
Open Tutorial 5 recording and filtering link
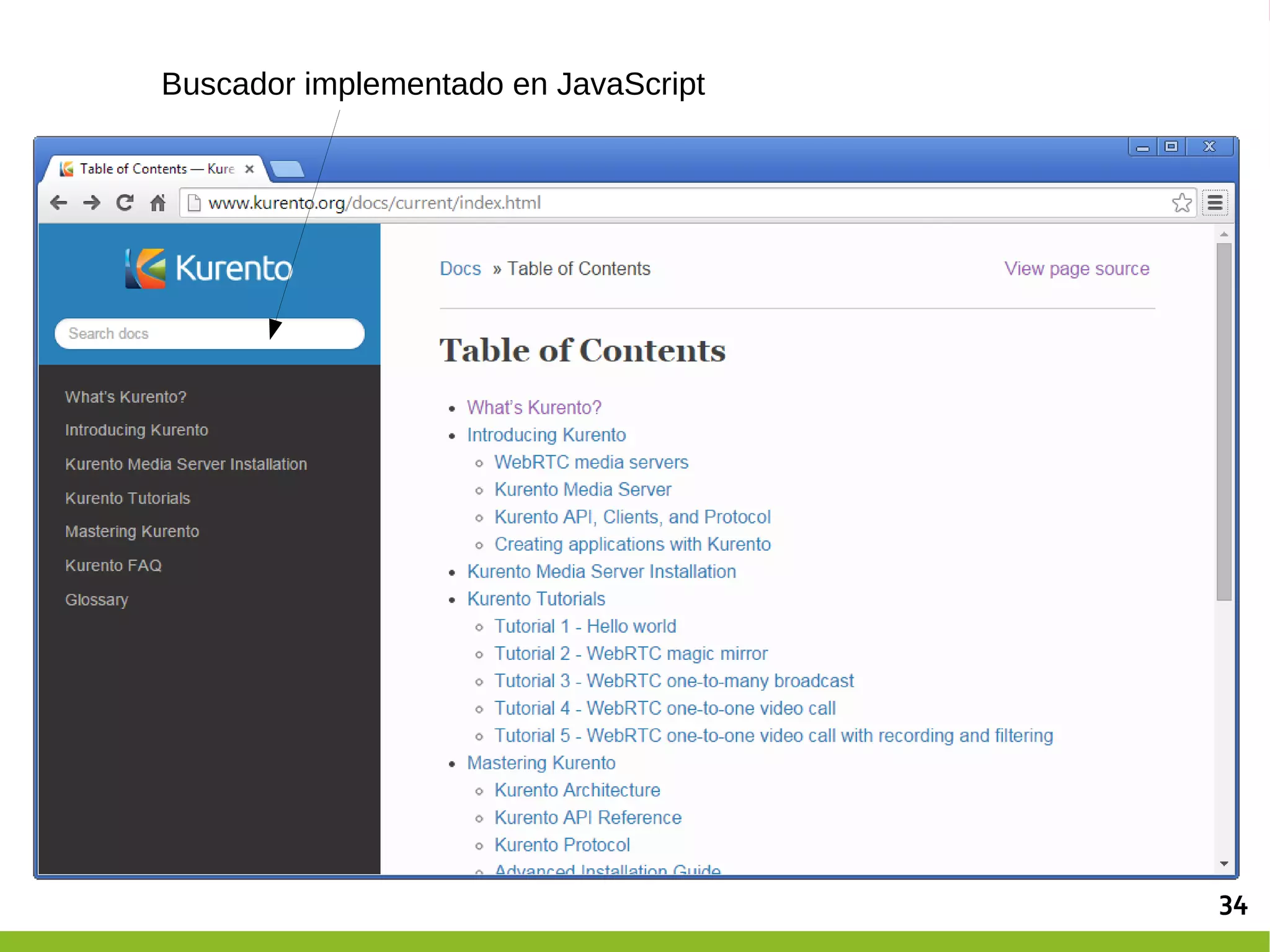pyautogui.click(x=774, y=735)
